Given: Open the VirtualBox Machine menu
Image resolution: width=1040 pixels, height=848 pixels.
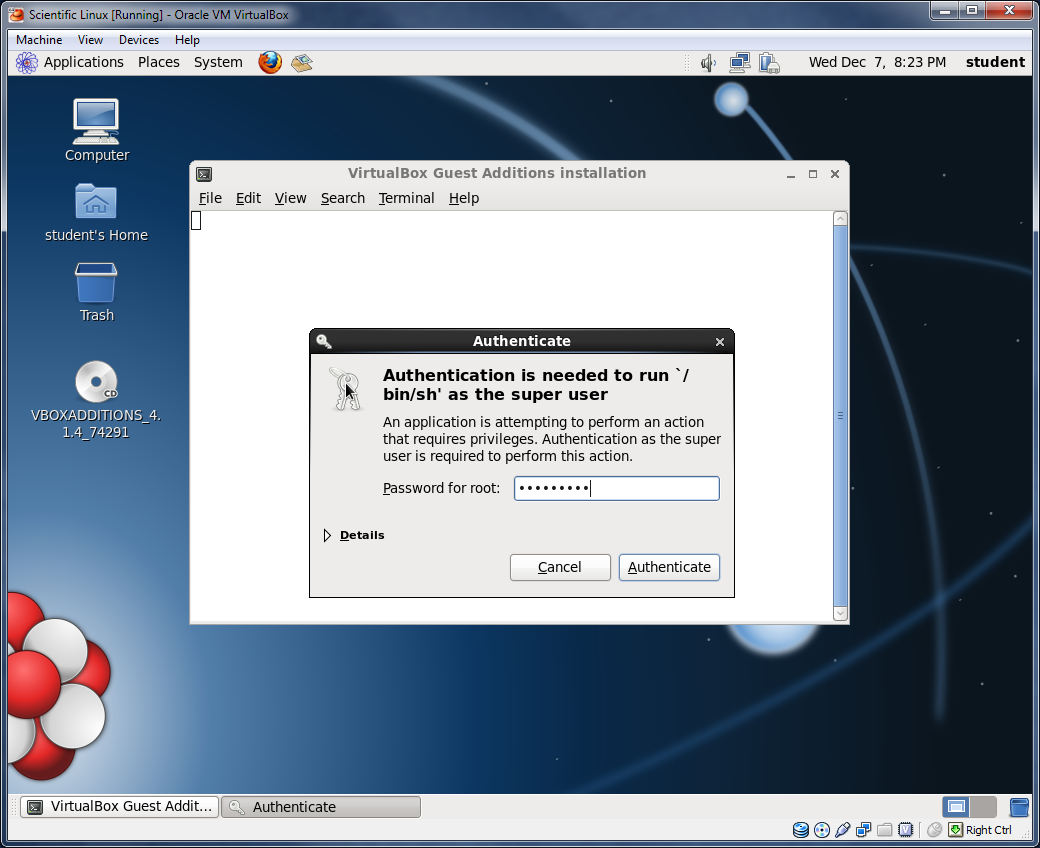Looking at the screenshot, I should coord(39,40).
